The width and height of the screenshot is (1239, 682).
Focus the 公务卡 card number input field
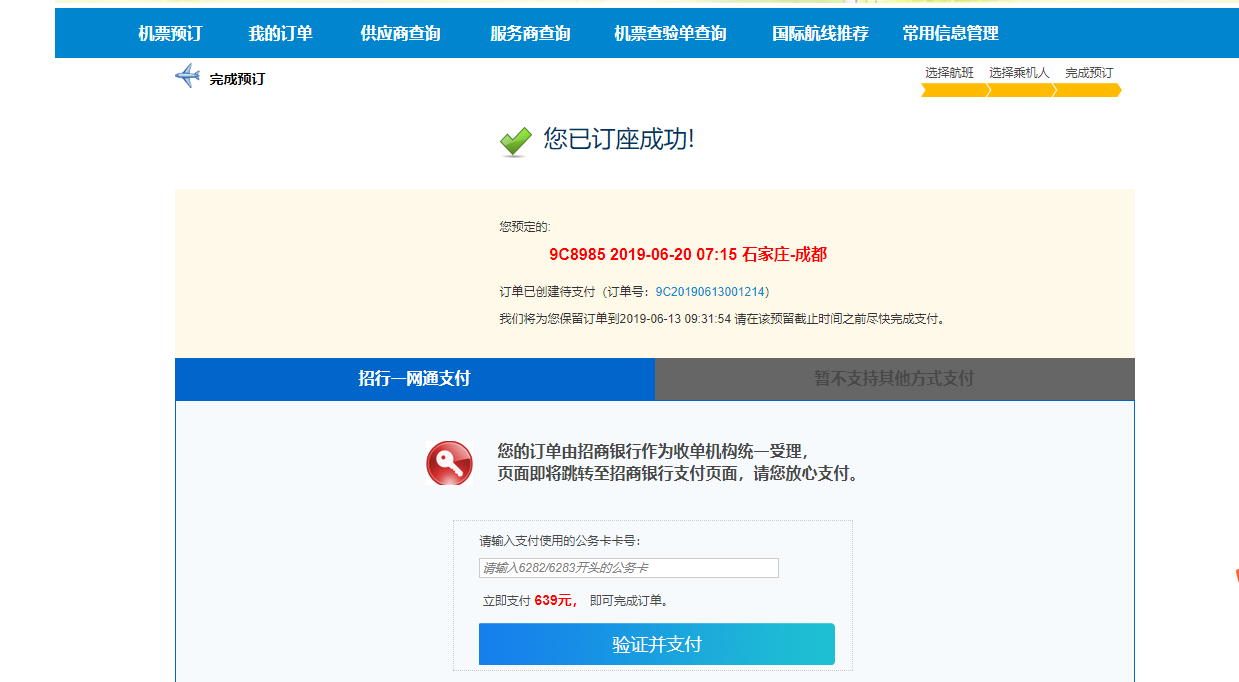click(628, 568)
